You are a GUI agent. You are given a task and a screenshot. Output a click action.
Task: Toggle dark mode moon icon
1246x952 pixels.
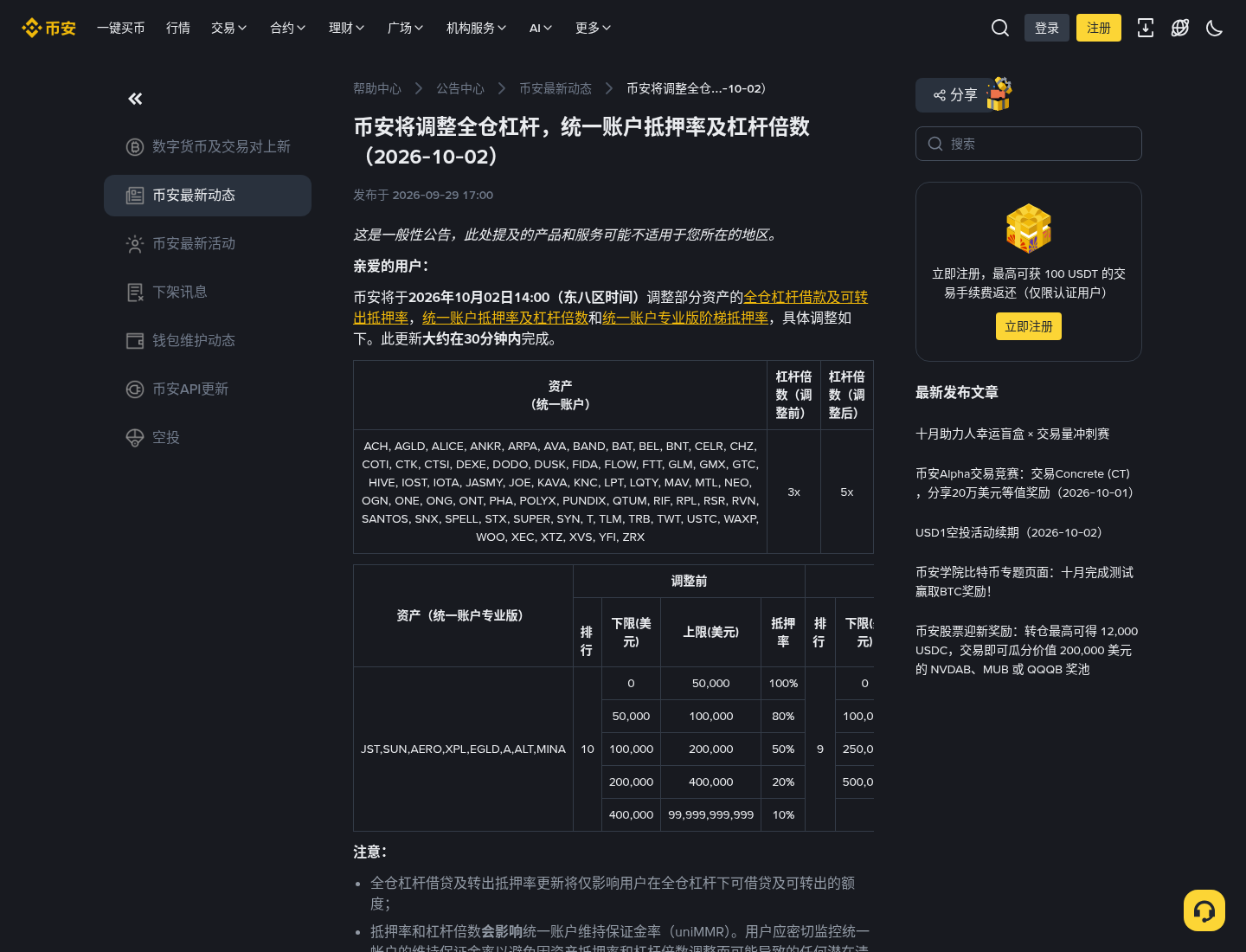1215,28
